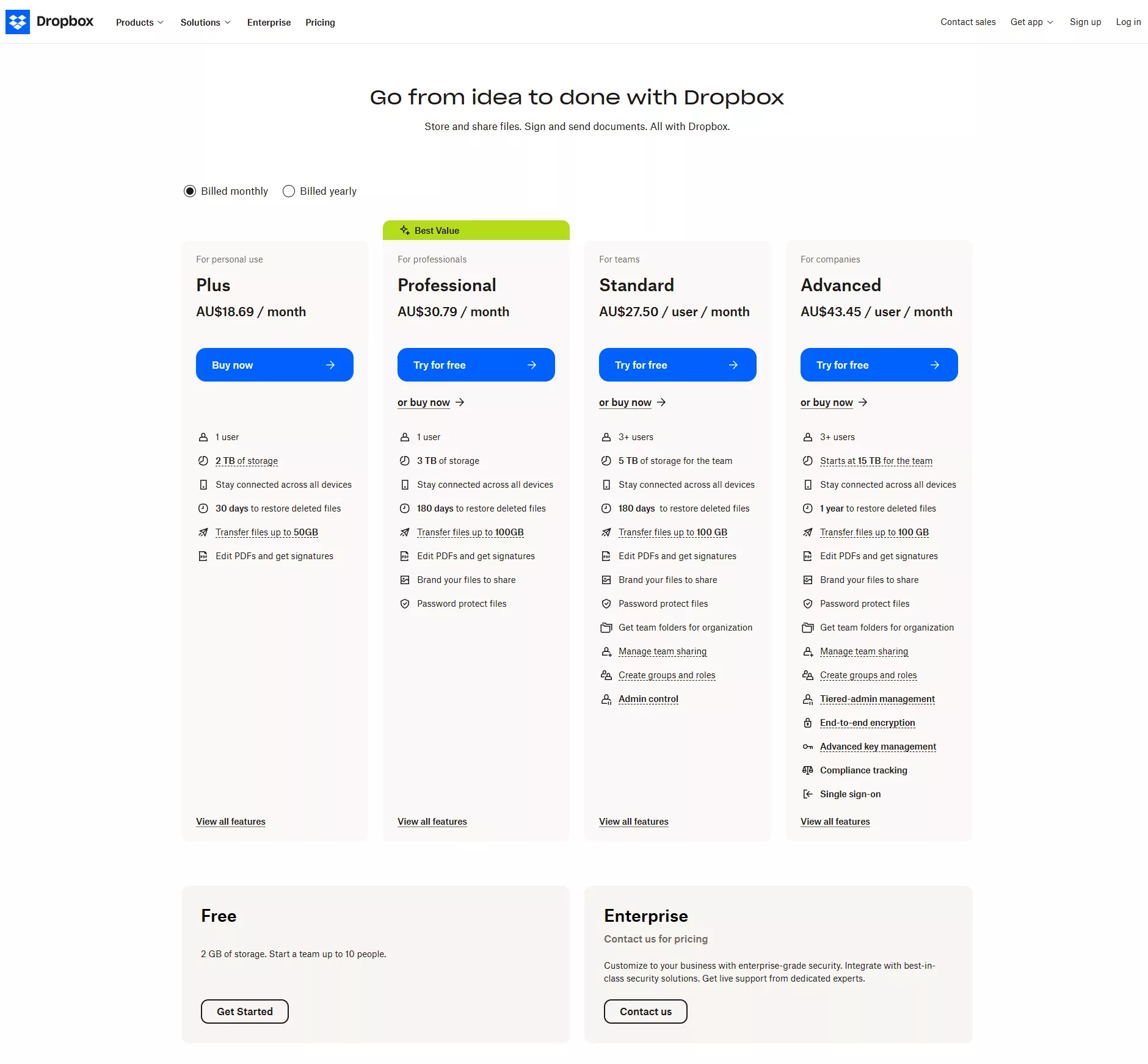
Task: Expand the Solutions dropdown menu
Action: point(205,22)
